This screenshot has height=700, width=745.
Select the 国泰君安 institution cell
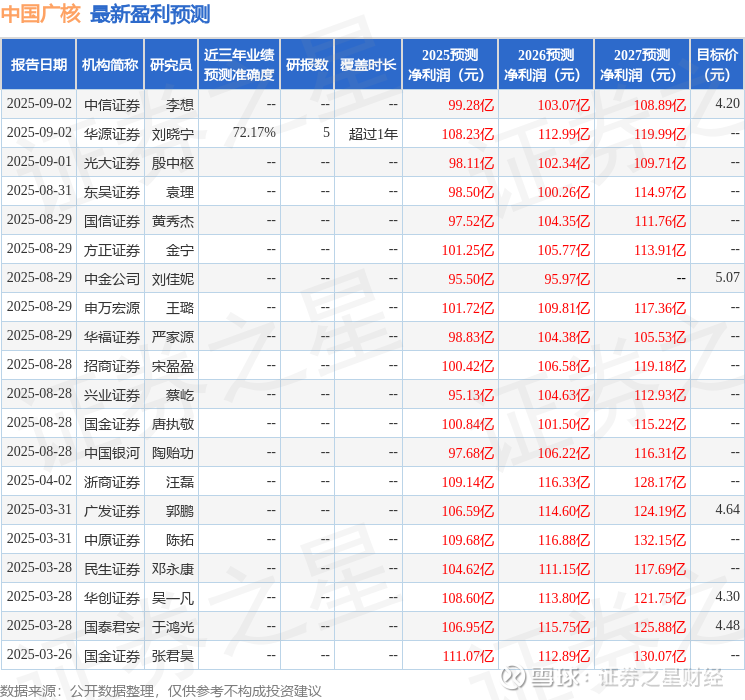pos(112,627)
